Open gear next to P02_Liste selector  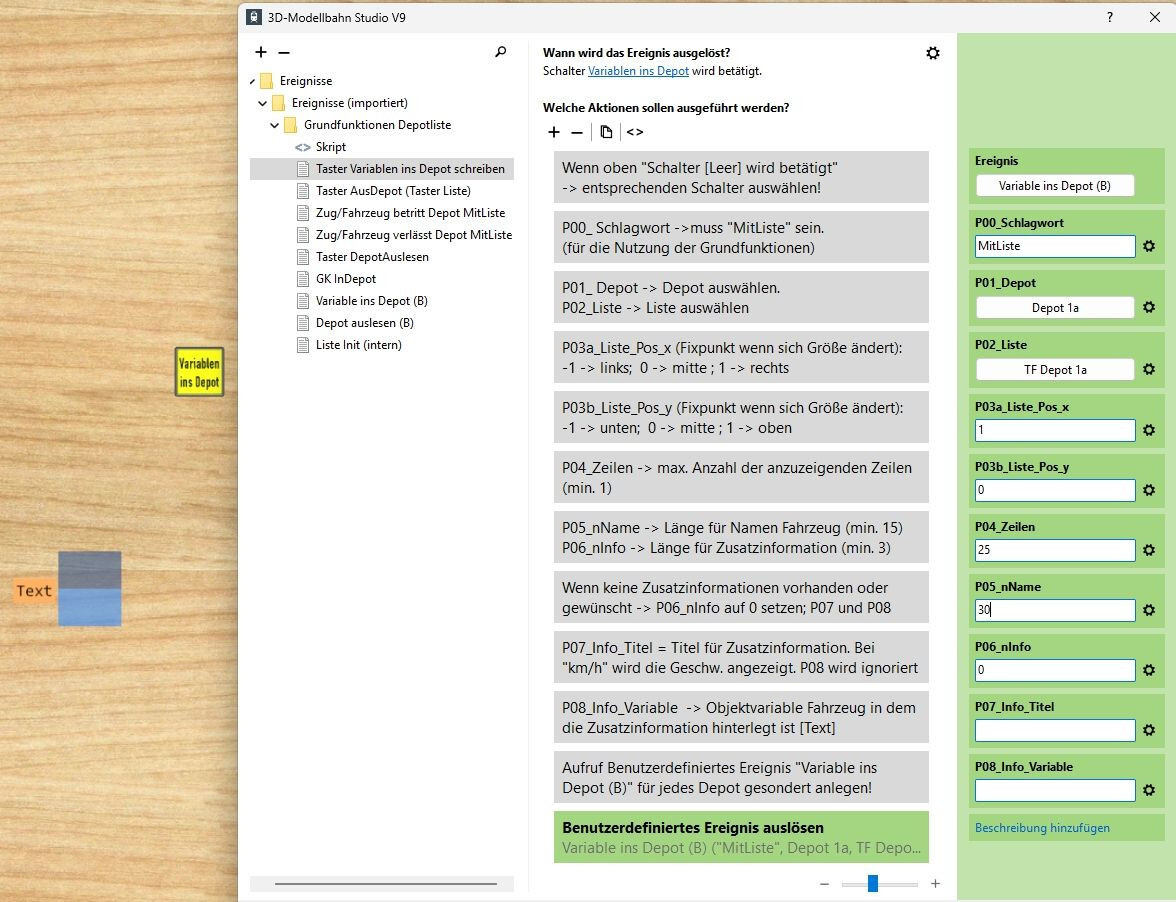pyautogui.click(x=1148, y=369)
